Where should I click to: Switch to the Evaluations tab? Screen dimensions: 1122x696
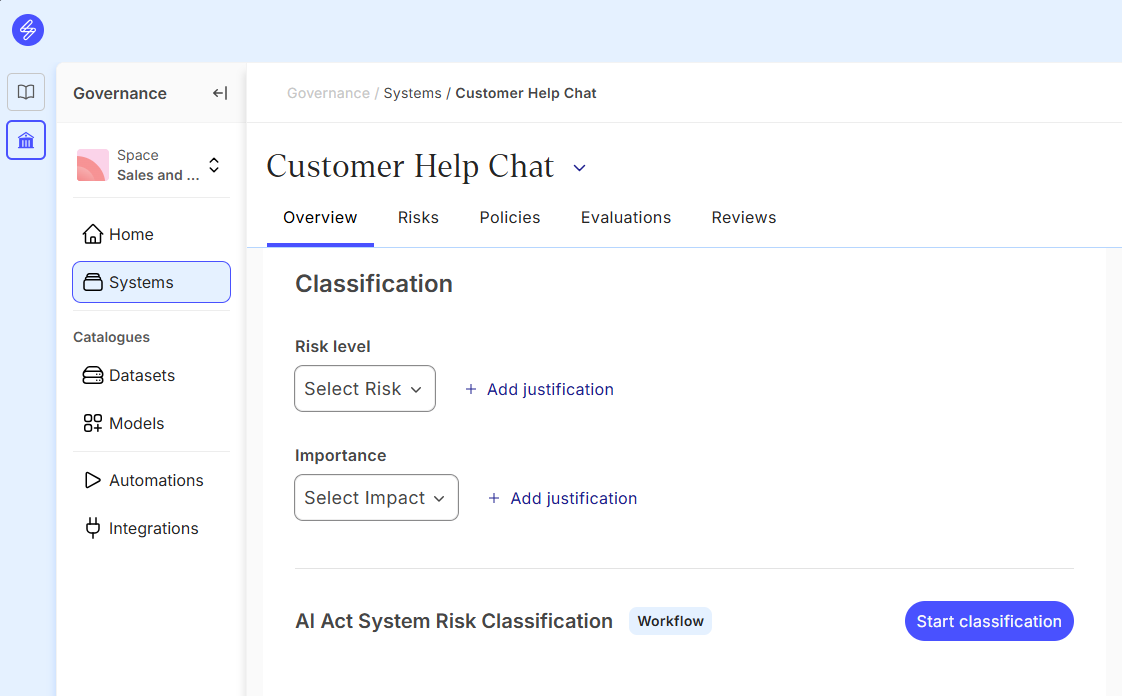click(626, 217)
